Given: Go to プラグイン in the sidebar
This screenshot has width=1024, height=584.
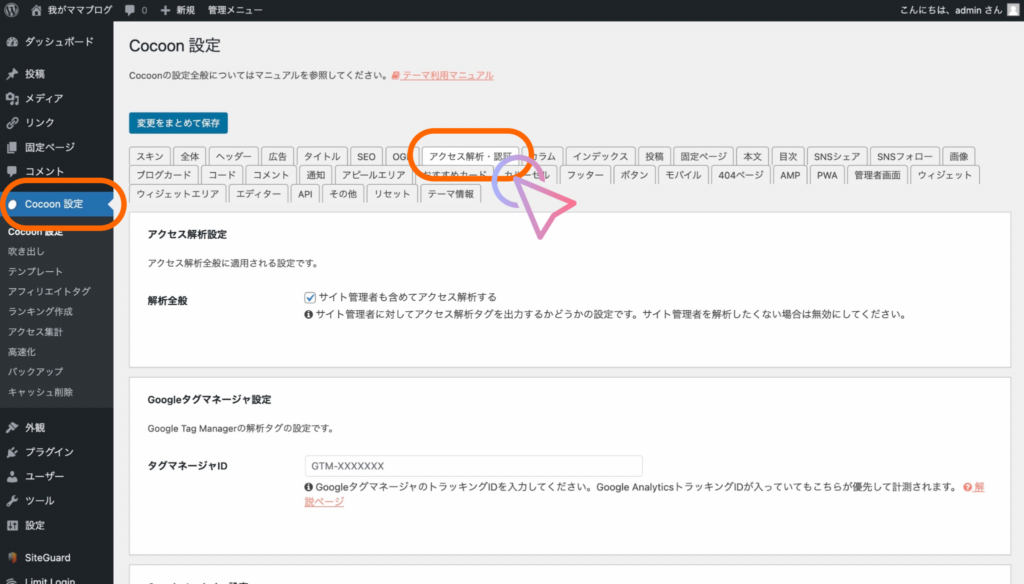Looking at the screenshot, I should click(x=49, y=452).
